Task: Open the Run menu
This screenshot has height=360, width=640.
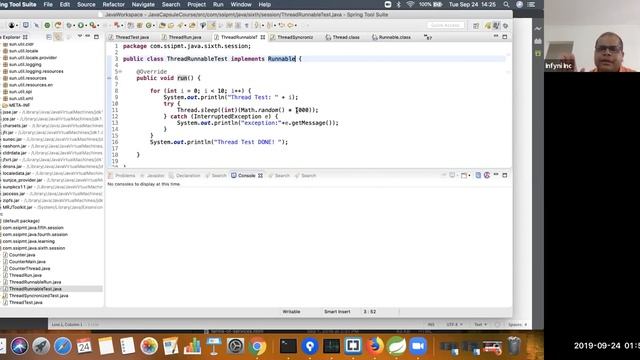Action: 218,4
